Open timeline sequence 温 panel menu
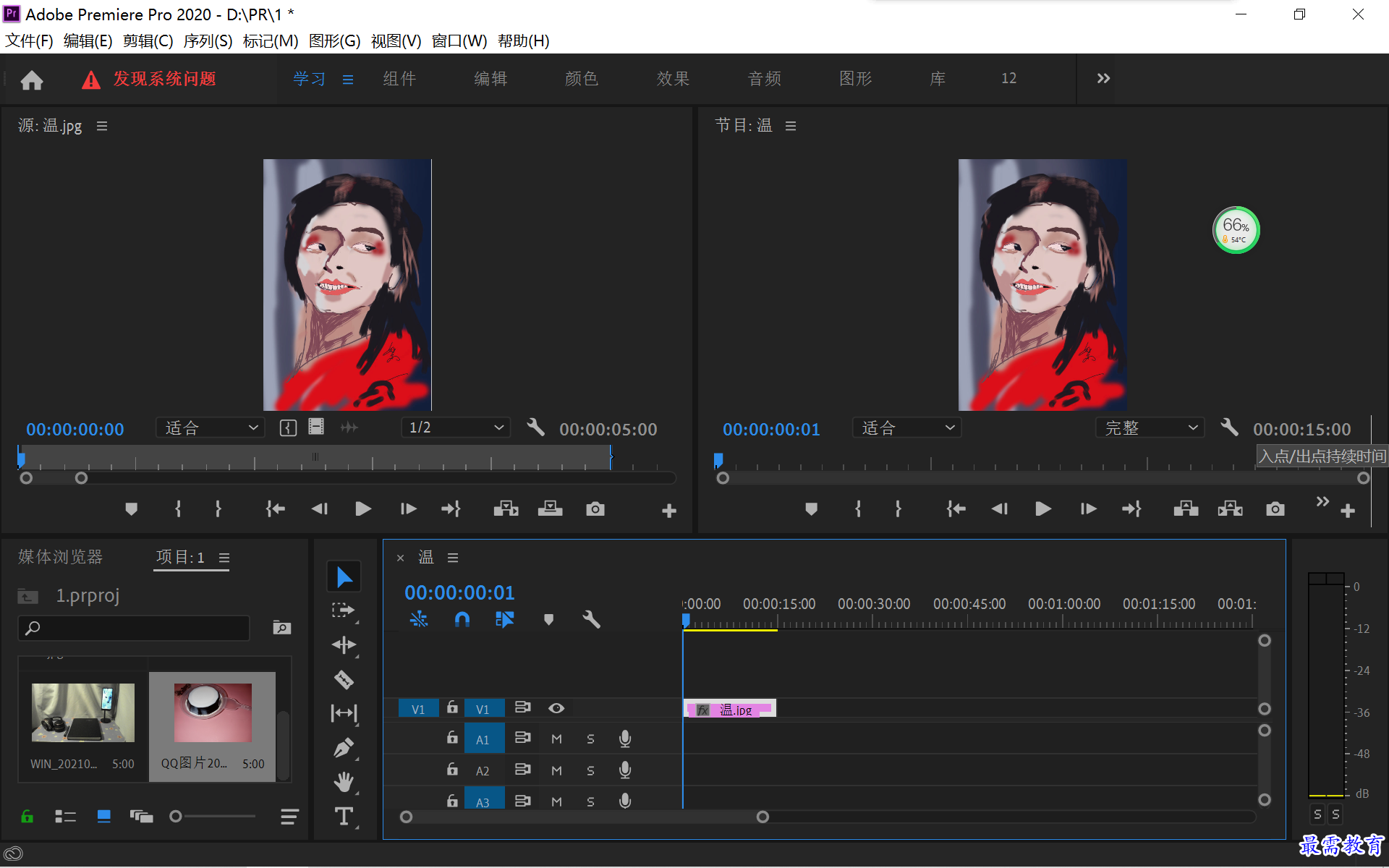This screenshot has height=868, width=1389. pos(453,558)
